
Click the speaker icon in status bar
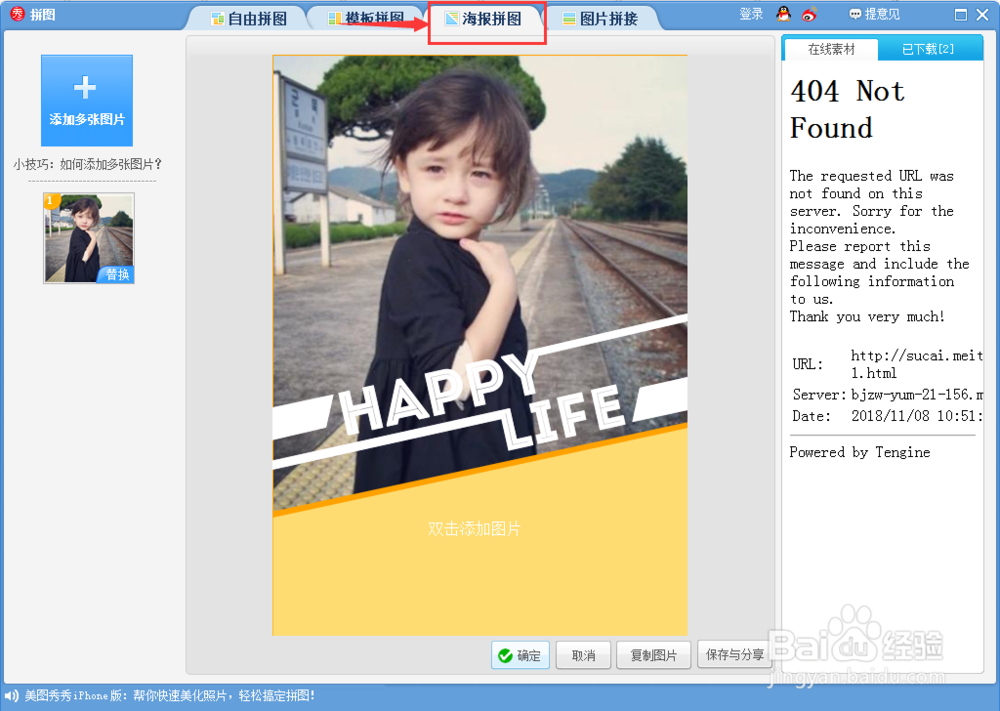[11, 696]
